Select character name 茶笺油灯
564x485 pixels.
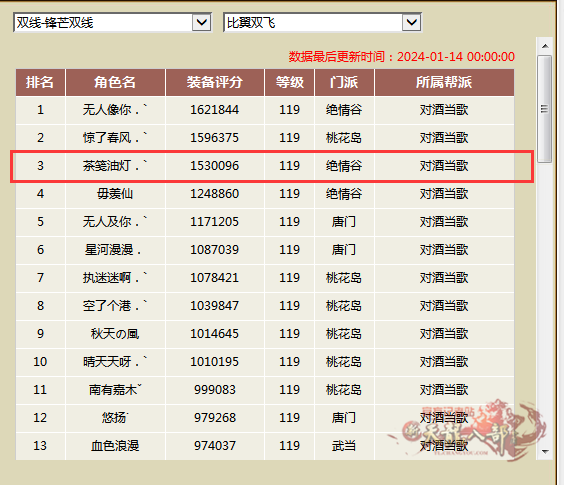115,166
